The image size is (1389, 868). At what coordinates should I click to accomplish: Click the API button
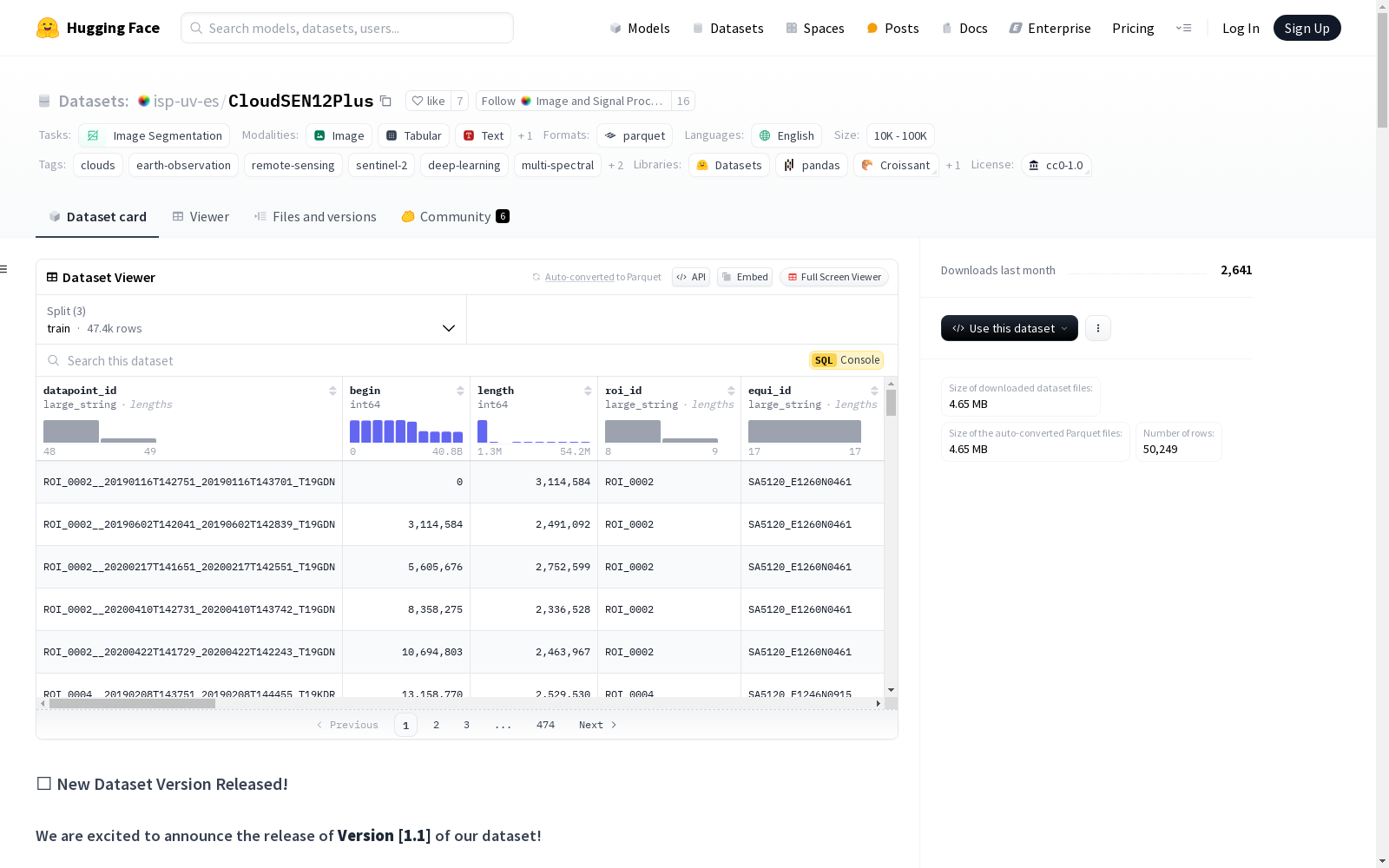click(691, 277)
